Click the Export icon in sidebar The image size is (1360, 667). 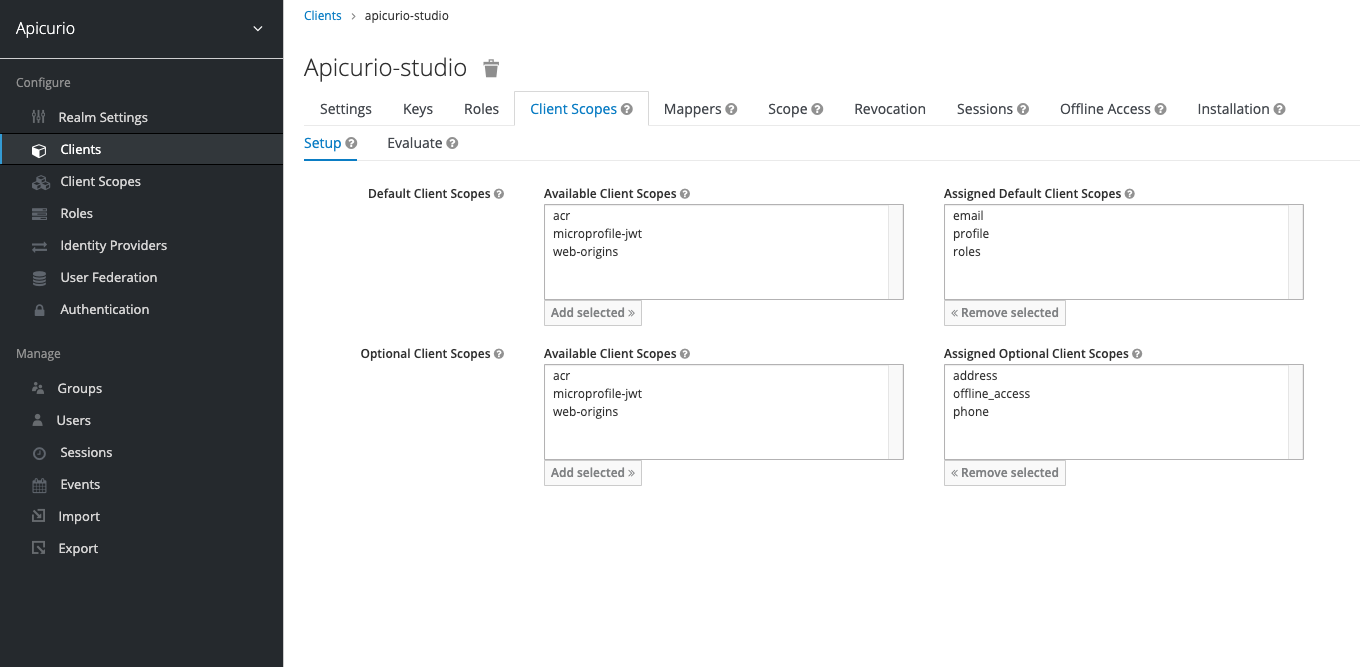pyautogui.click(x=39, y=548)
